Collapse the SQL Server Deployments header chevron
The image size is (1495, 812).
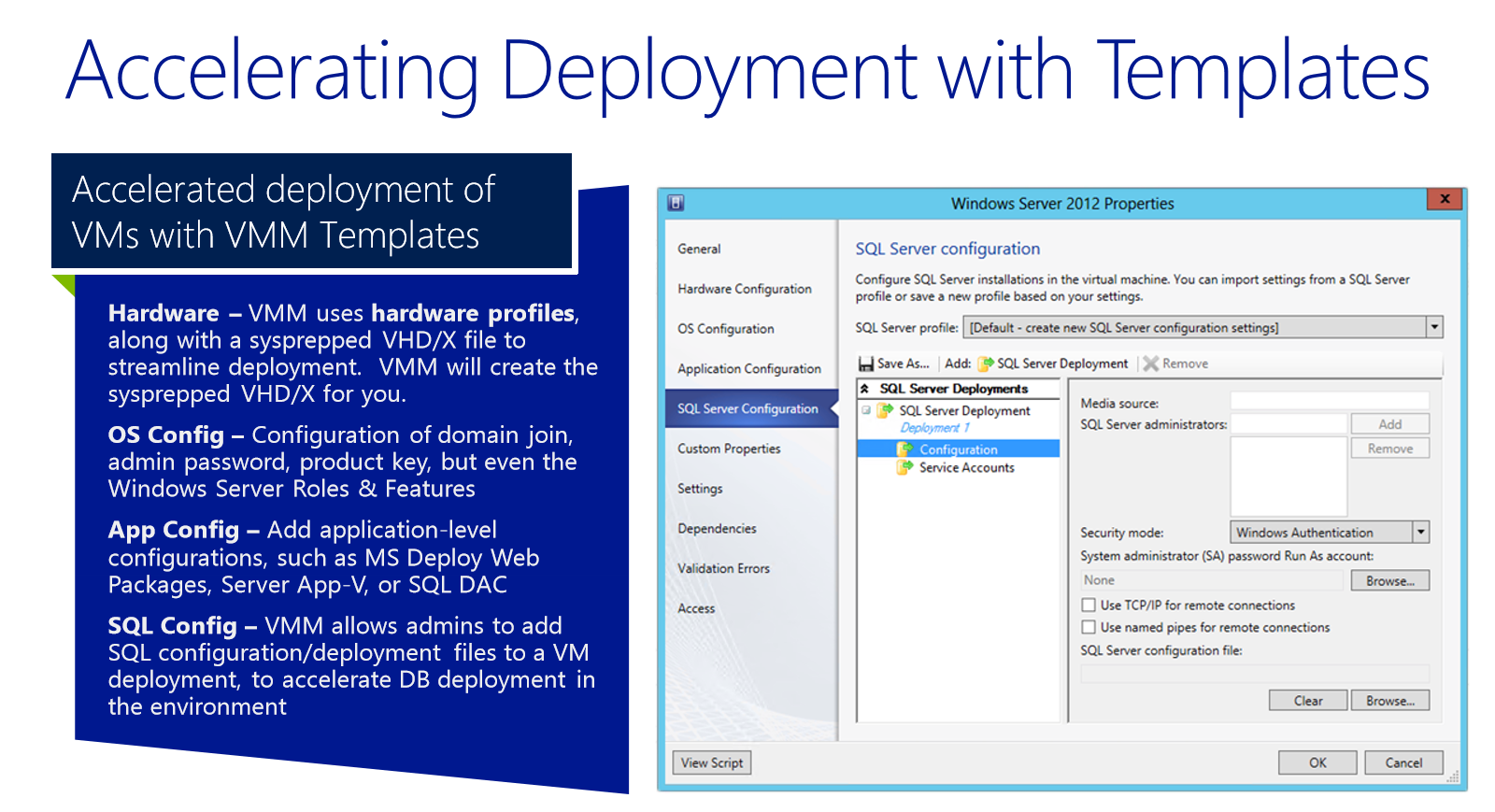point(865,389)
